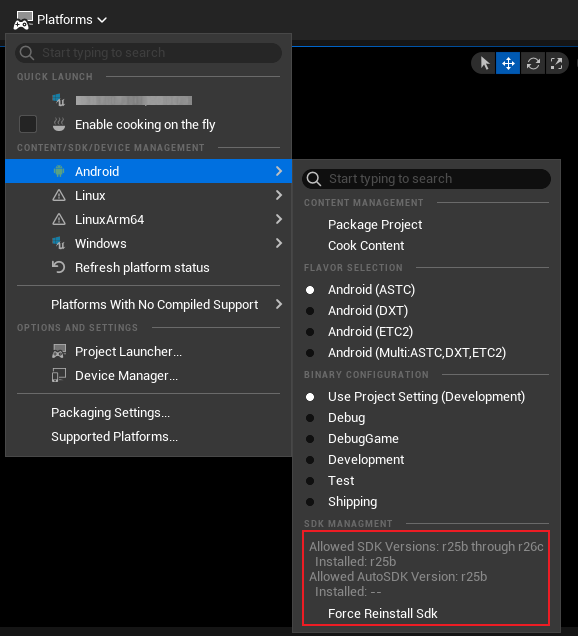Viewport: 578px width, 636px height.
Task: Click the Refresh platform status icon
Action: (58, 267)
